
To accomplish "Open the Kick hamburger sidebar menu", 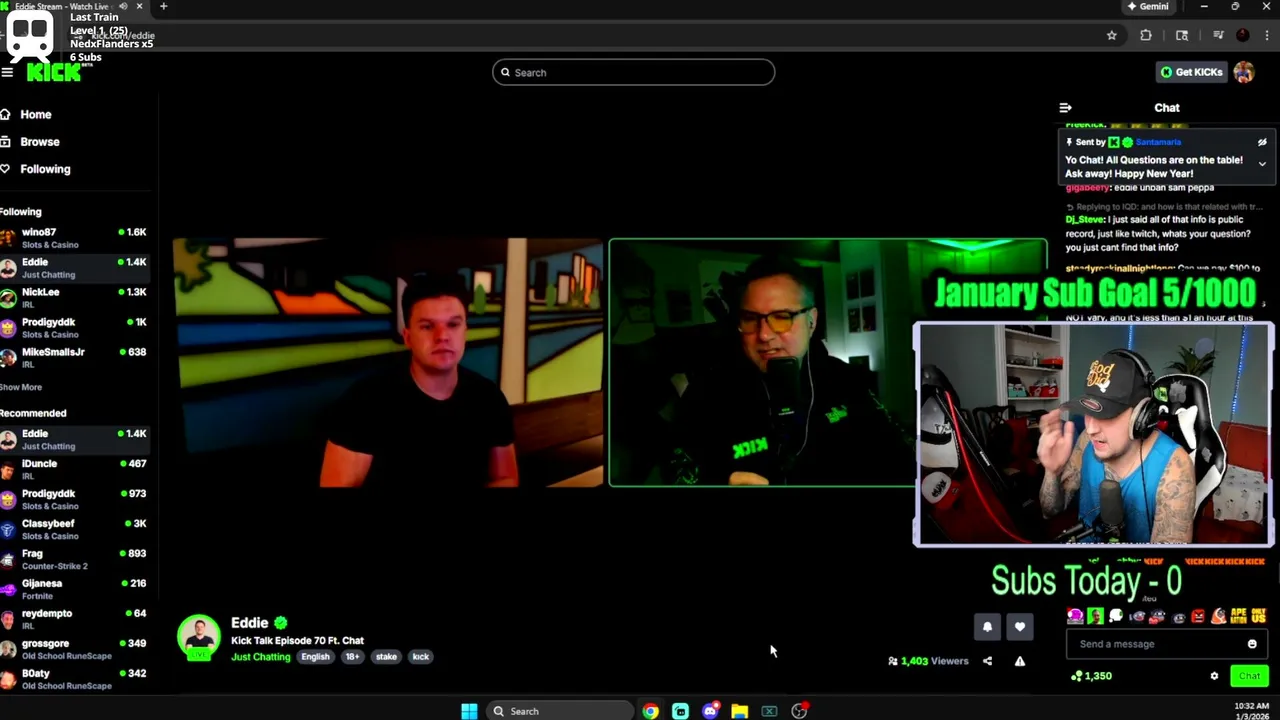I will pyautogui.click(x=7, y=72).
